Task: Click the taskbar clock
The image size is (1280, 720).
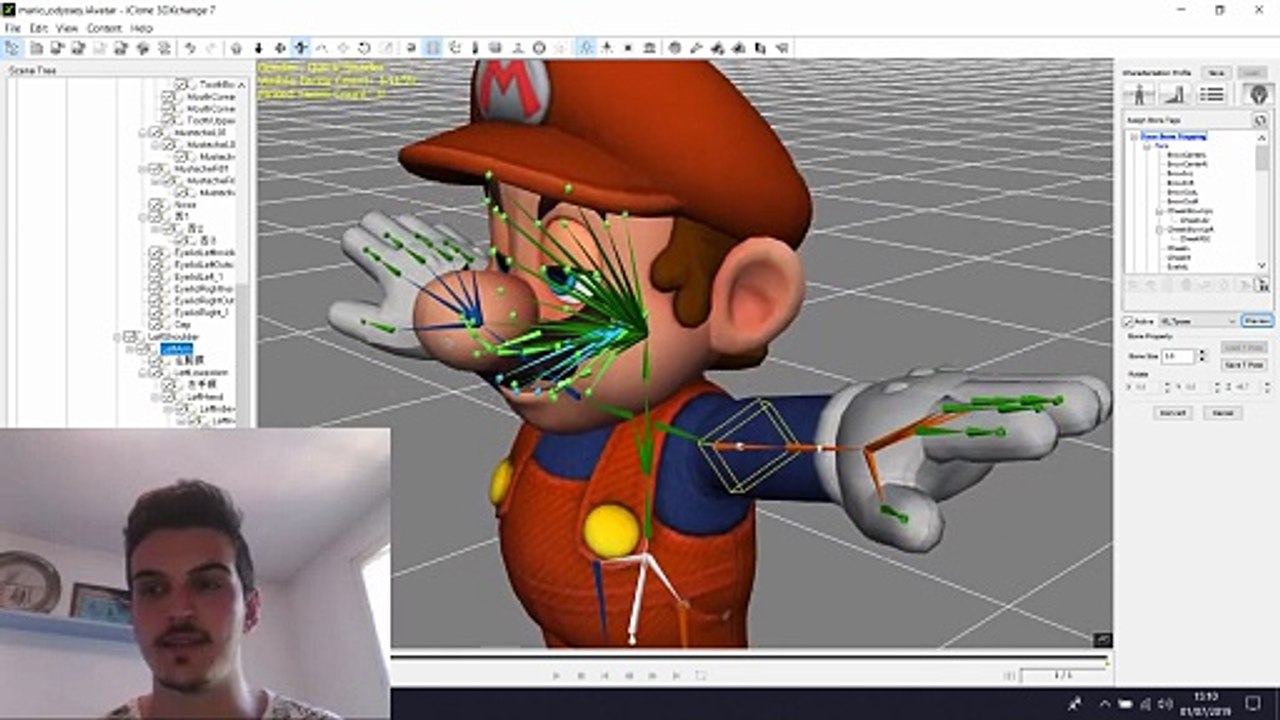Action: click(1206, 703)
